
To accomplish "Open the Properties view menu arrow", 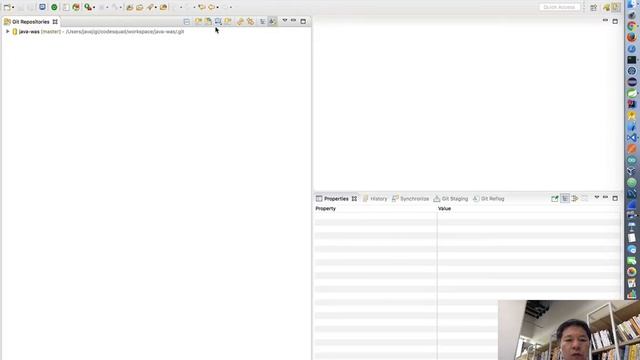I will 597,198.
